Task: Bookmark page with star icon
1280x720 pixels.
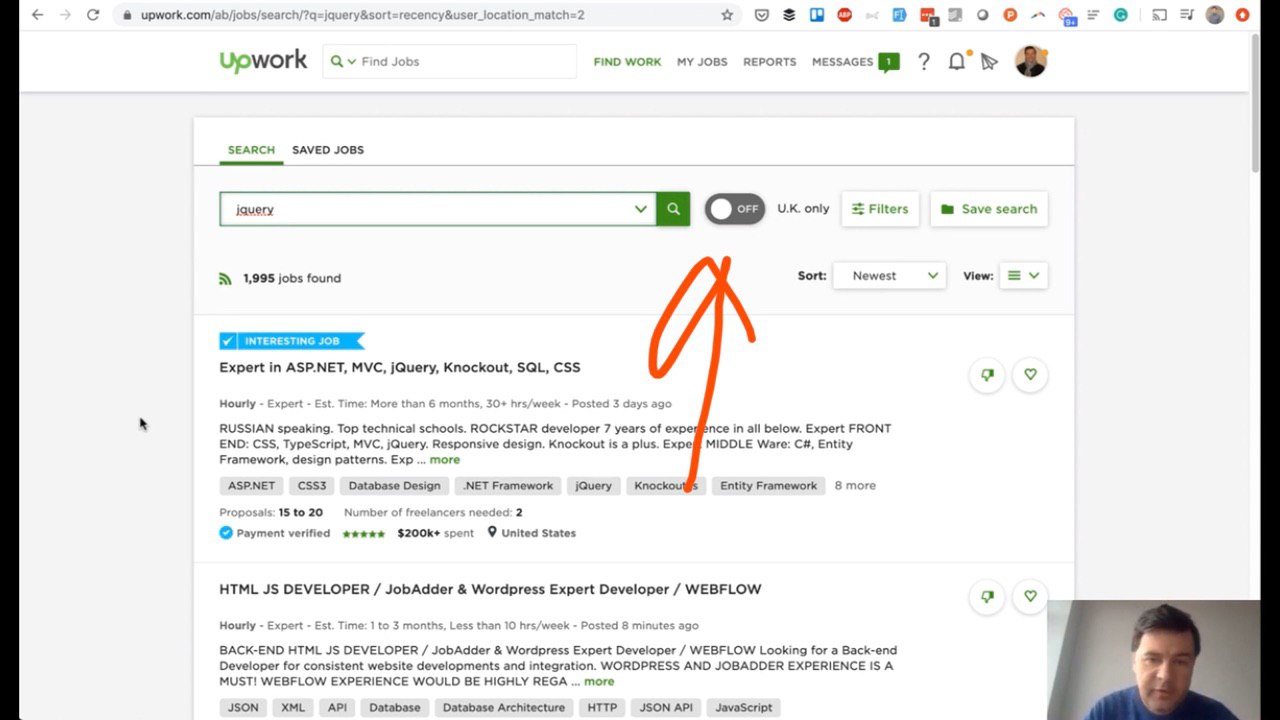Action: click(x=727, y=15)
